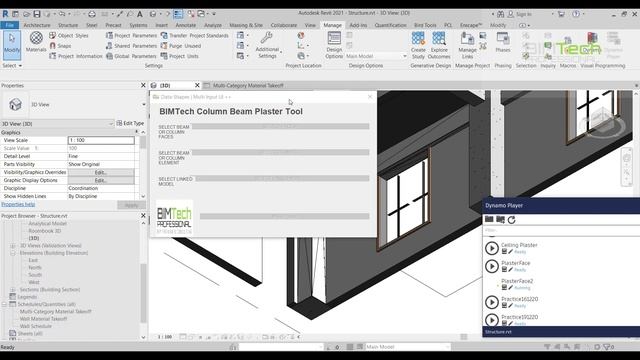The width and height of the screenshot is (640, 360).
Task: Click Create Study in Generative Design
Action: (418, 45)
